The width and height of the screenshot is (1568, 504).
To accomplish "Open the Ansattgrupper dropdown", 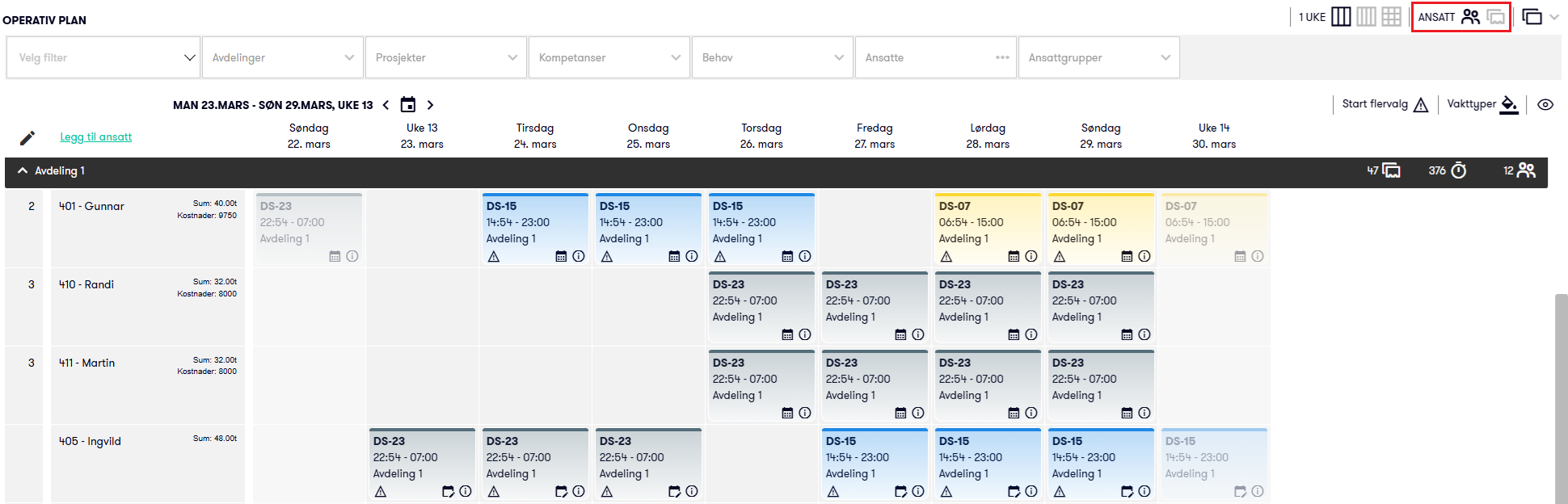I will pyautogui.click(x=1098, y=57).
